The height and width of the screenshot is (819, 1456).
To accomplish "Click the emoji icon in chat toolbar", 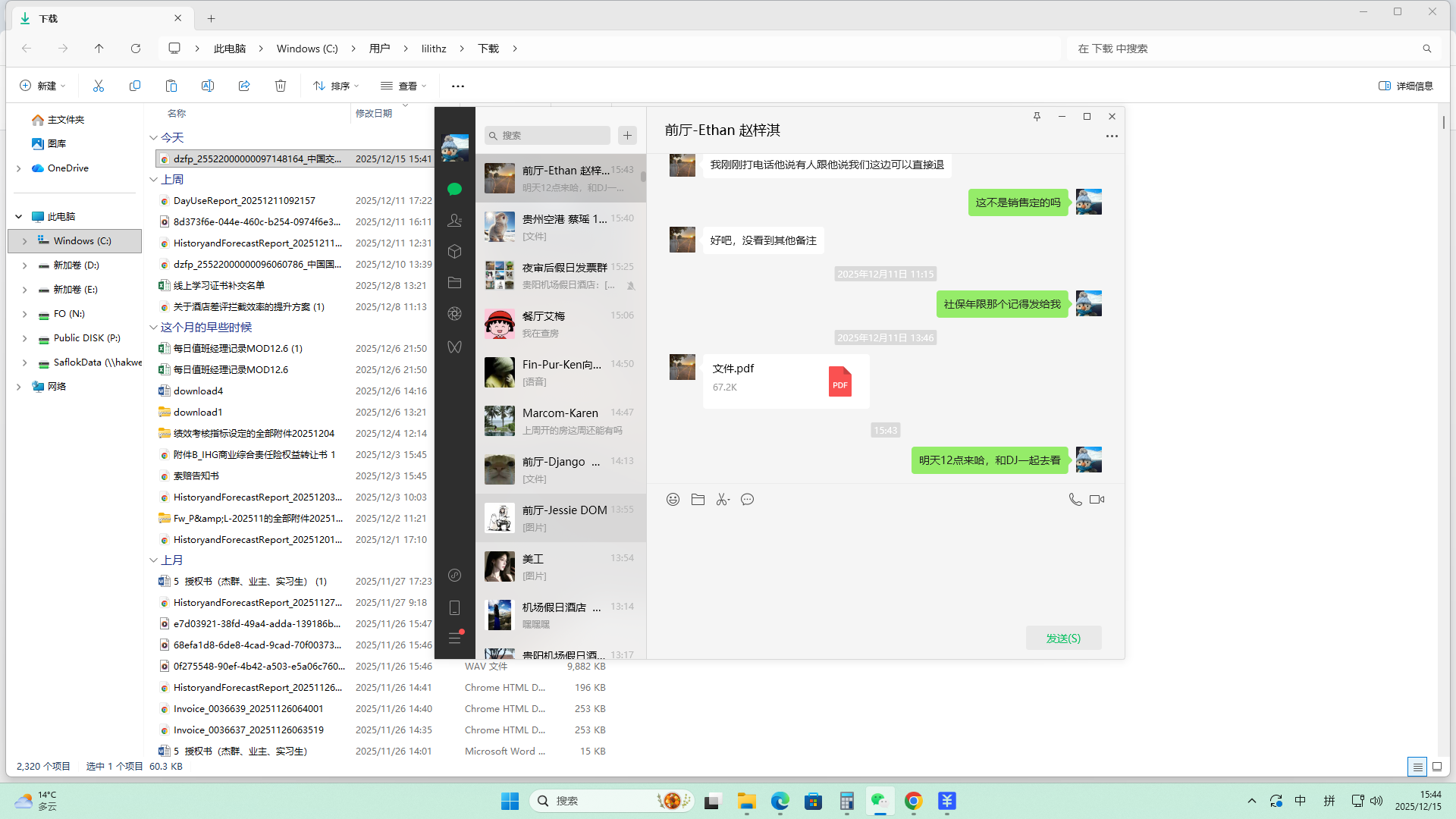I will point(673,500).
